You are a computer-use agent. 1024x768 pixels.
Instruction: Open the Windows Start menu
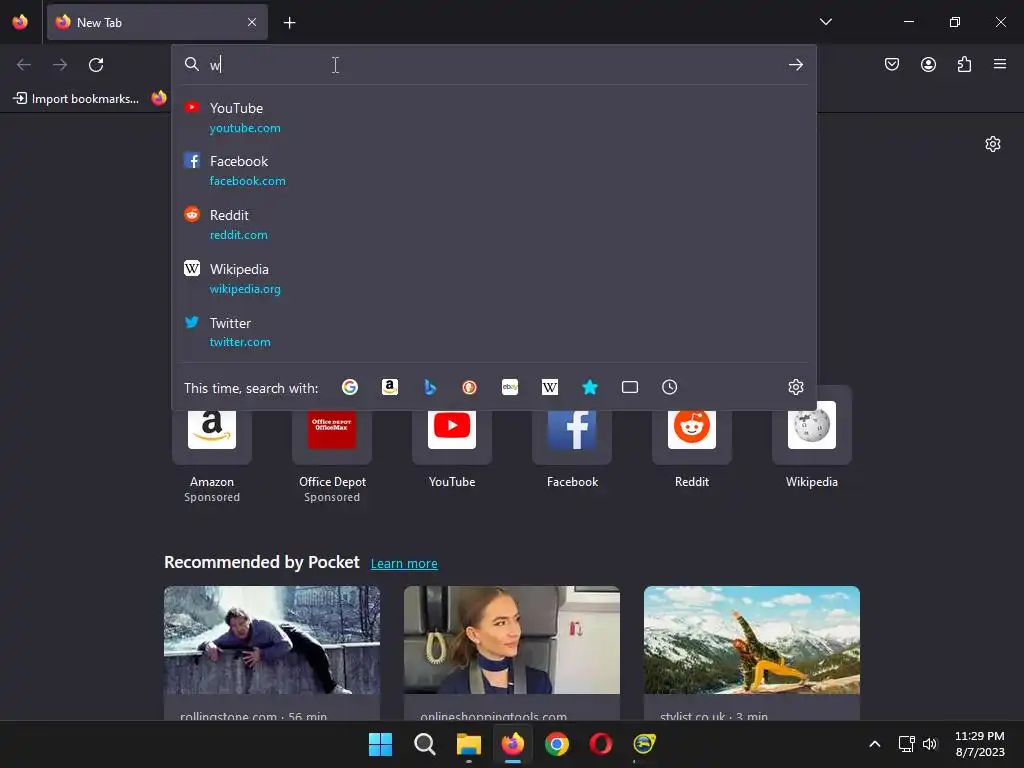(380, 744)
